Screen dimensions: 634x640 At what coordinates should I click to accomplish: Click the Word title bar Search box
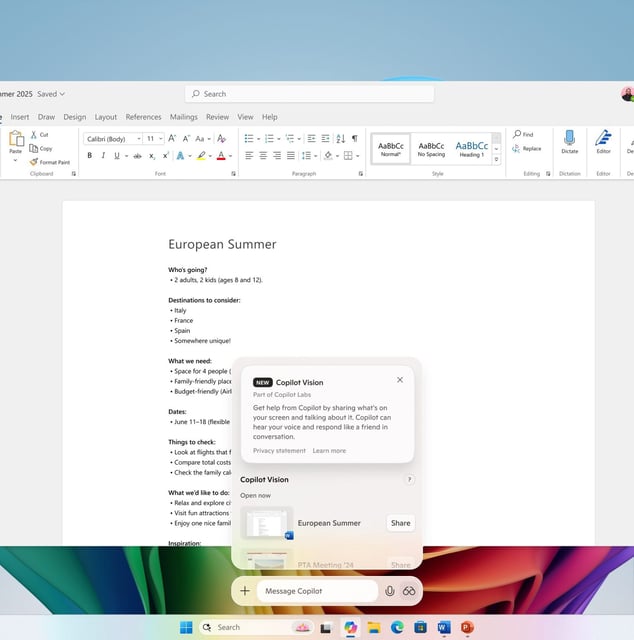coord(309,94)
